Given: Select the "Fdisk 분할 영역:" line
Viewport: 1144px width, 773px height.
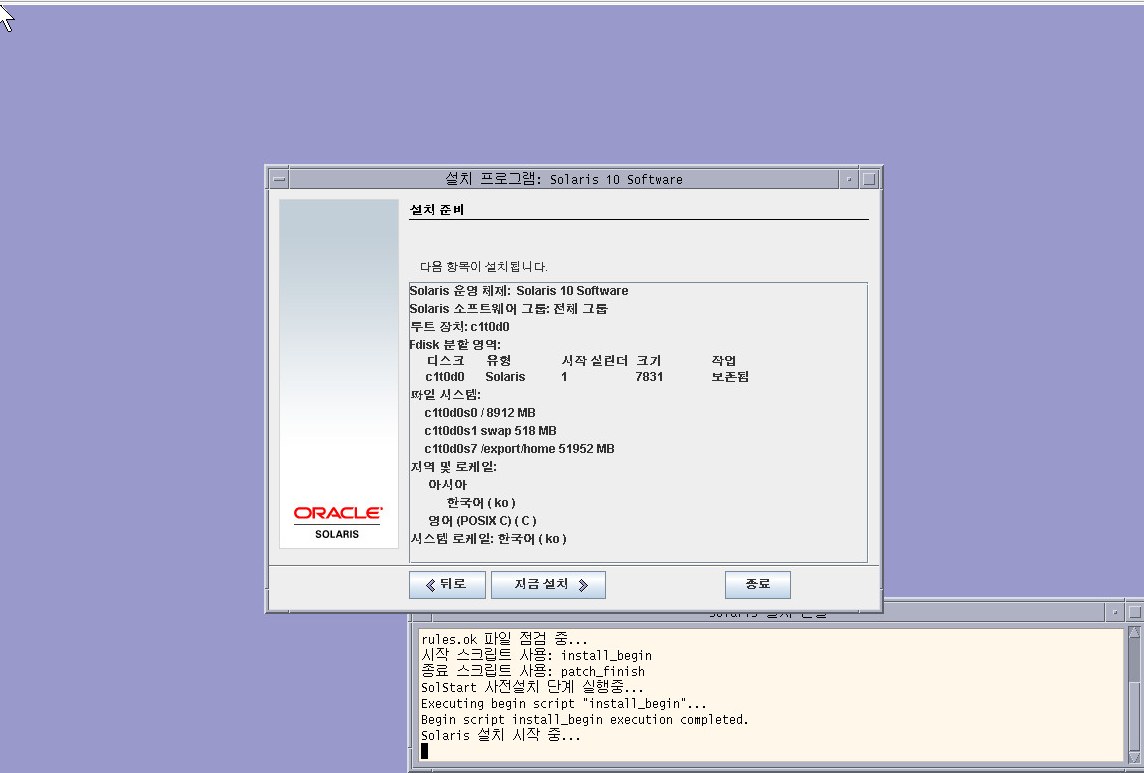Looking at the screenshot, I should [455, 345].
